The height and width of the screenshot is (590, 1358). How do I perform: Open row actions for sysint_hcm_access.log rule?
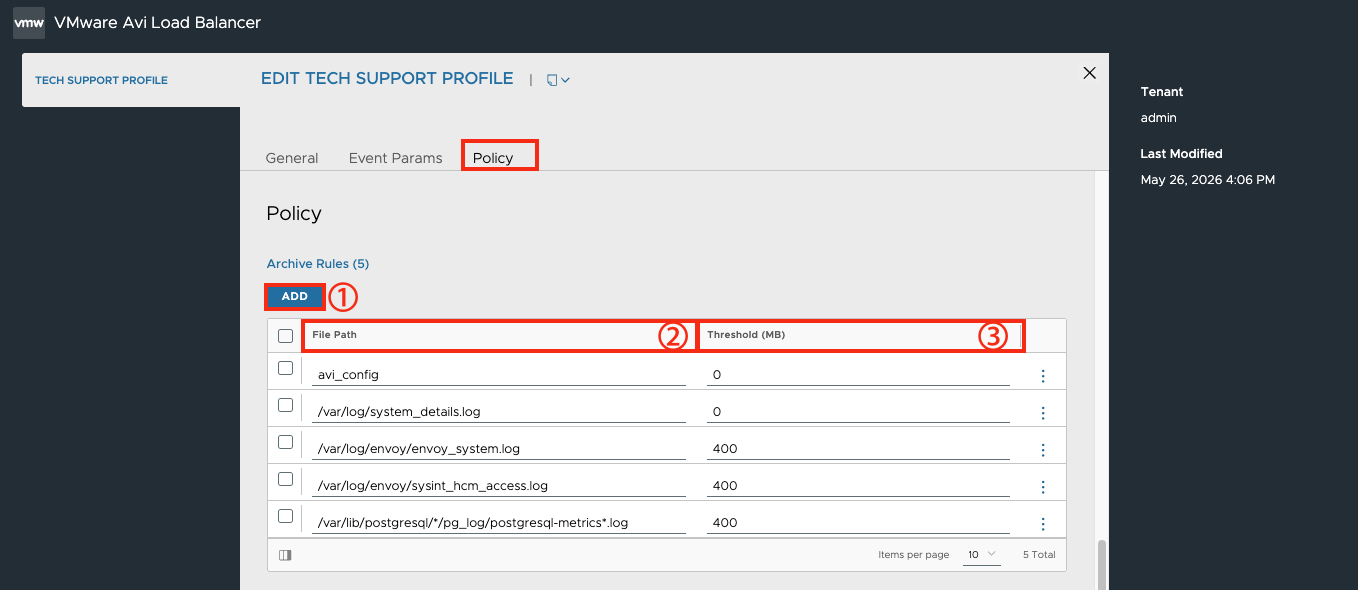click(1043, 487)
